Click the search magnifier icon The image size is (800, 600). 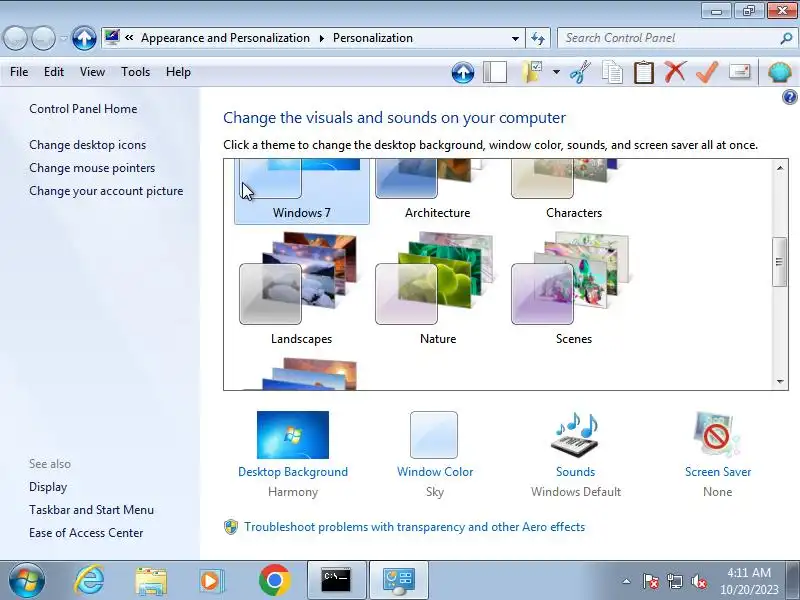click(786, 38)
